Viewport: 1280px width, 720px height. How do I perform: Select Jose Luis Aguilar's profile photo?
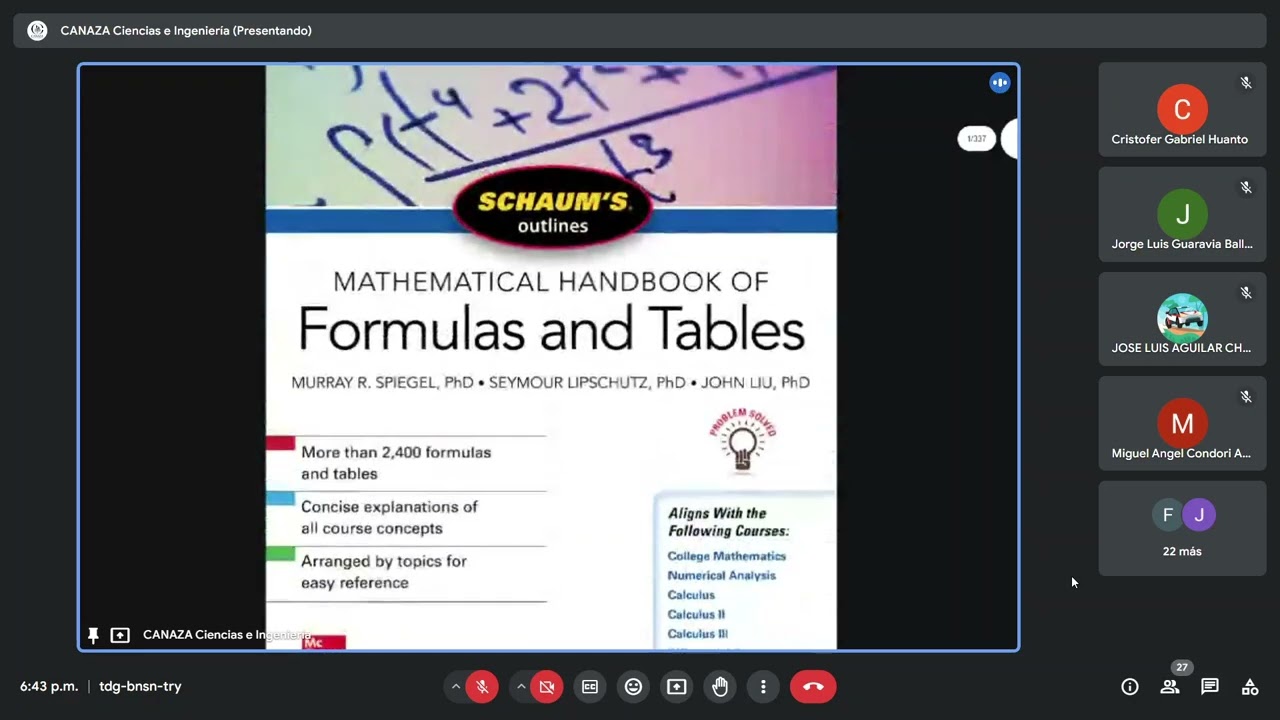coord(1182,318)
